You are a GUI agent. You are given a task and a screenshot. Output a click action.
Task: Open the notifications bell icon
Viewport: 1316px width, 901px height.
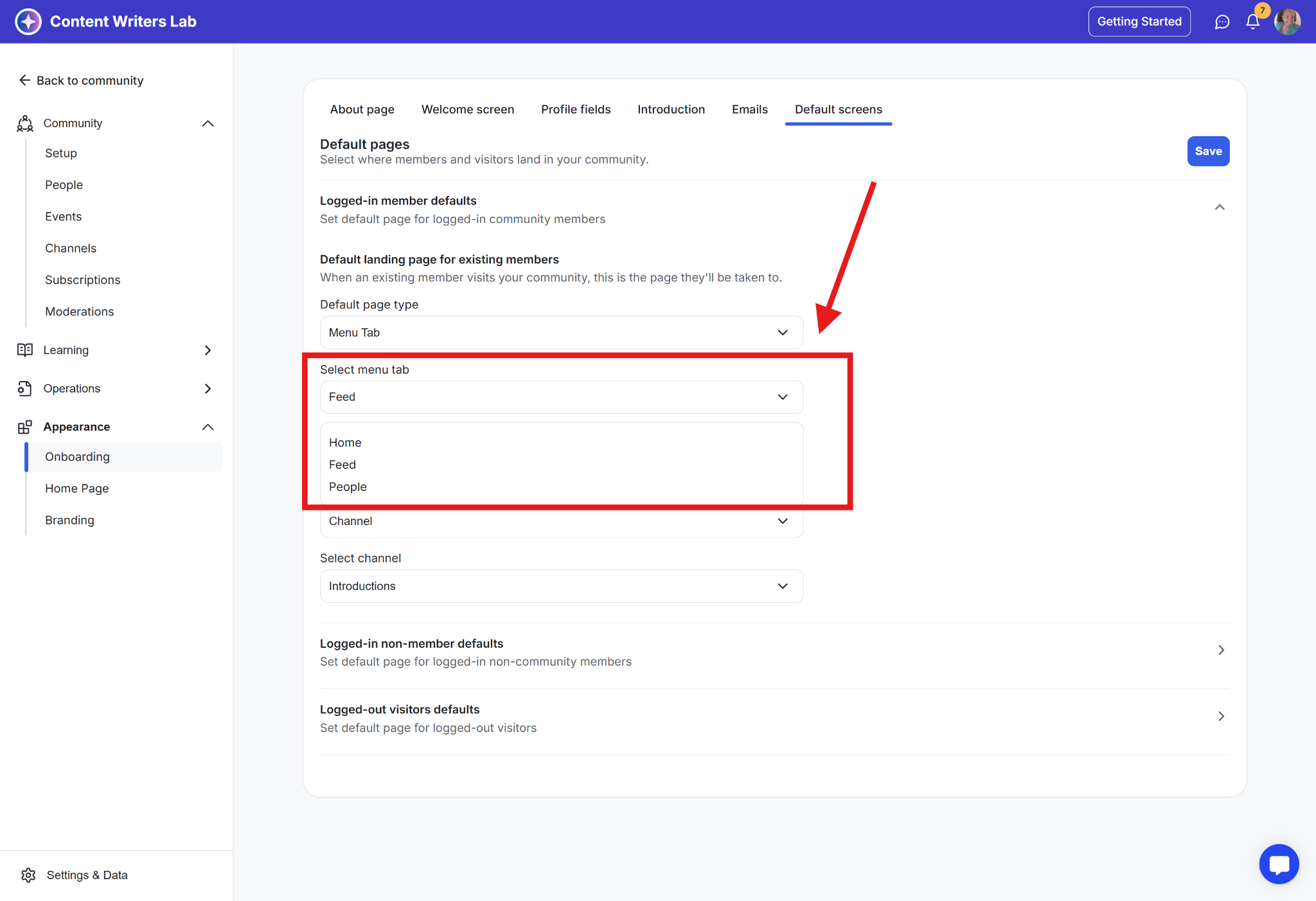click(1252, 22)
